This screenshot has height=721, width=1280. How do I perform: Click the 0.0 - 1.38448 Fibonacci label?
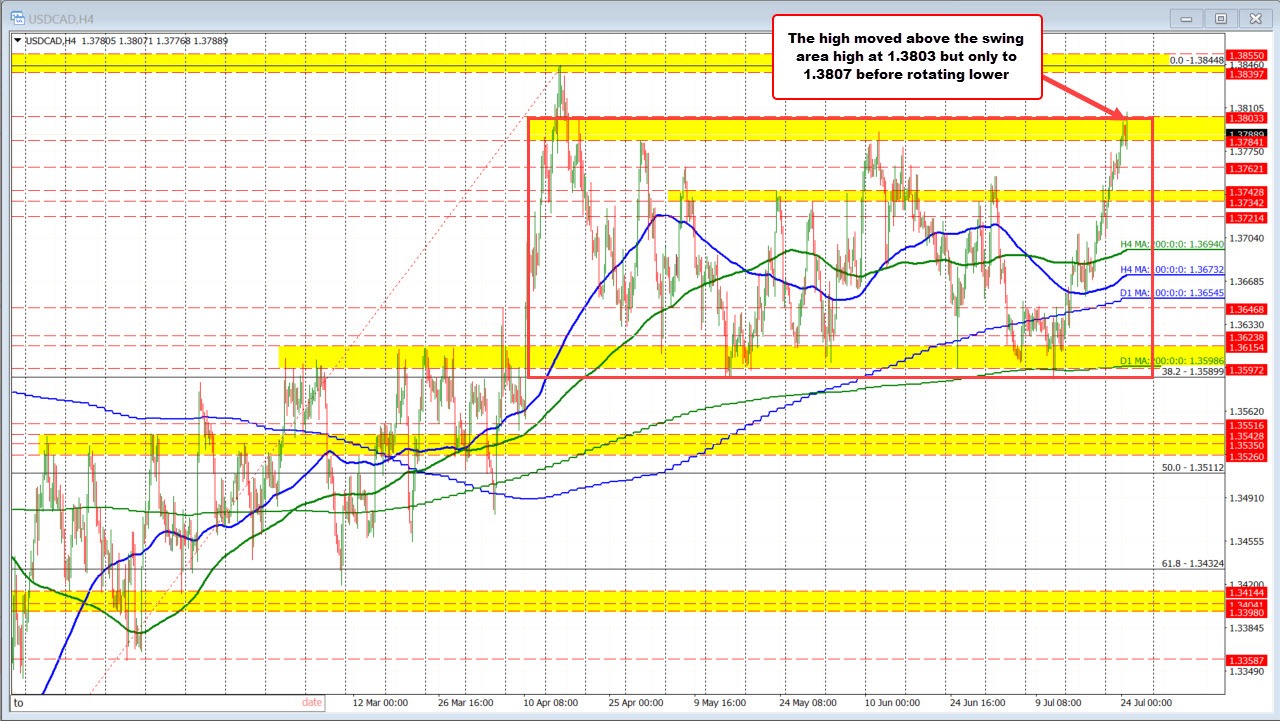pyautogui.click(x=1197, y=60)
